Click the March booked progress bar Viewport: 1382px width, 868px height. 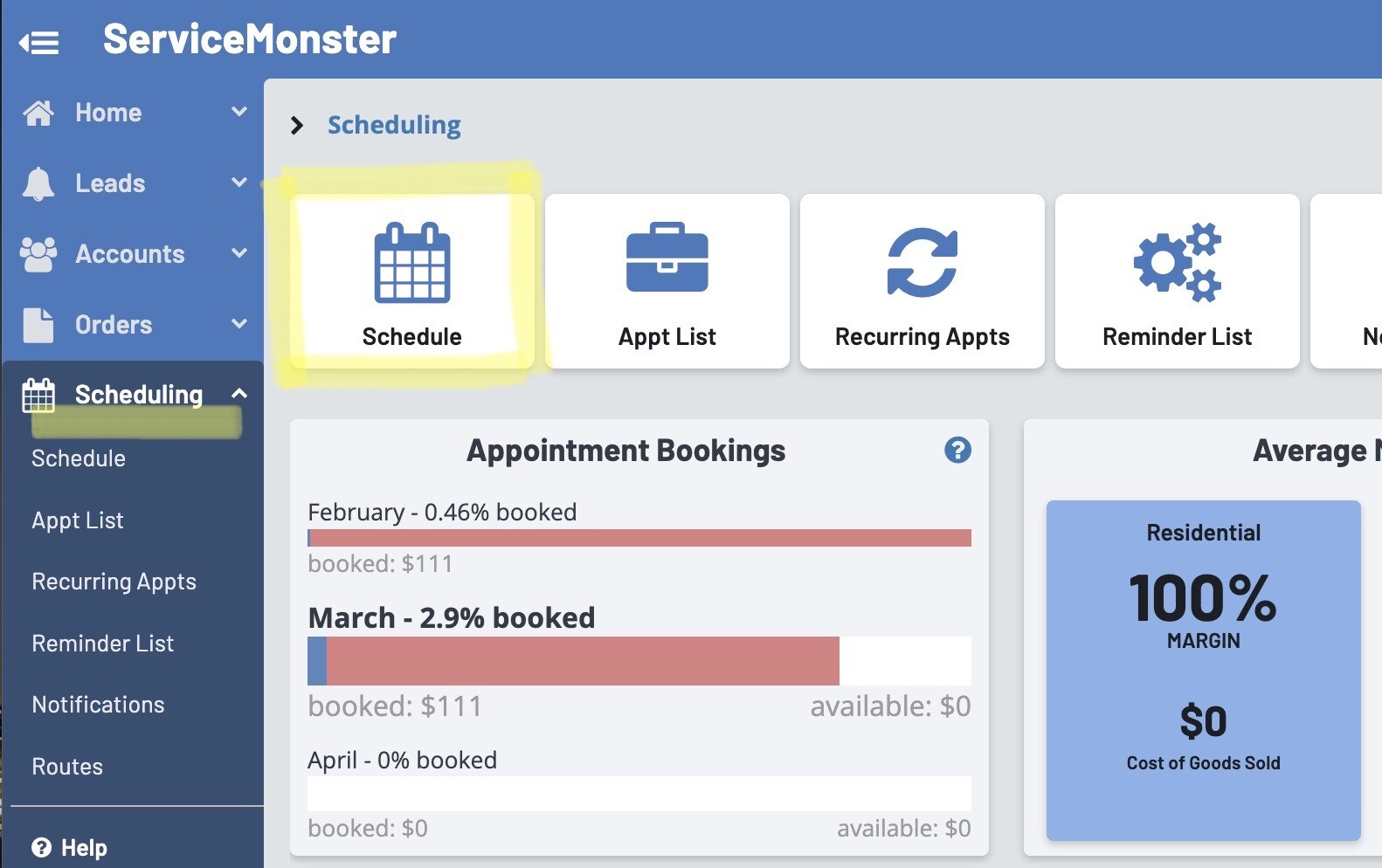coord(639,661)
